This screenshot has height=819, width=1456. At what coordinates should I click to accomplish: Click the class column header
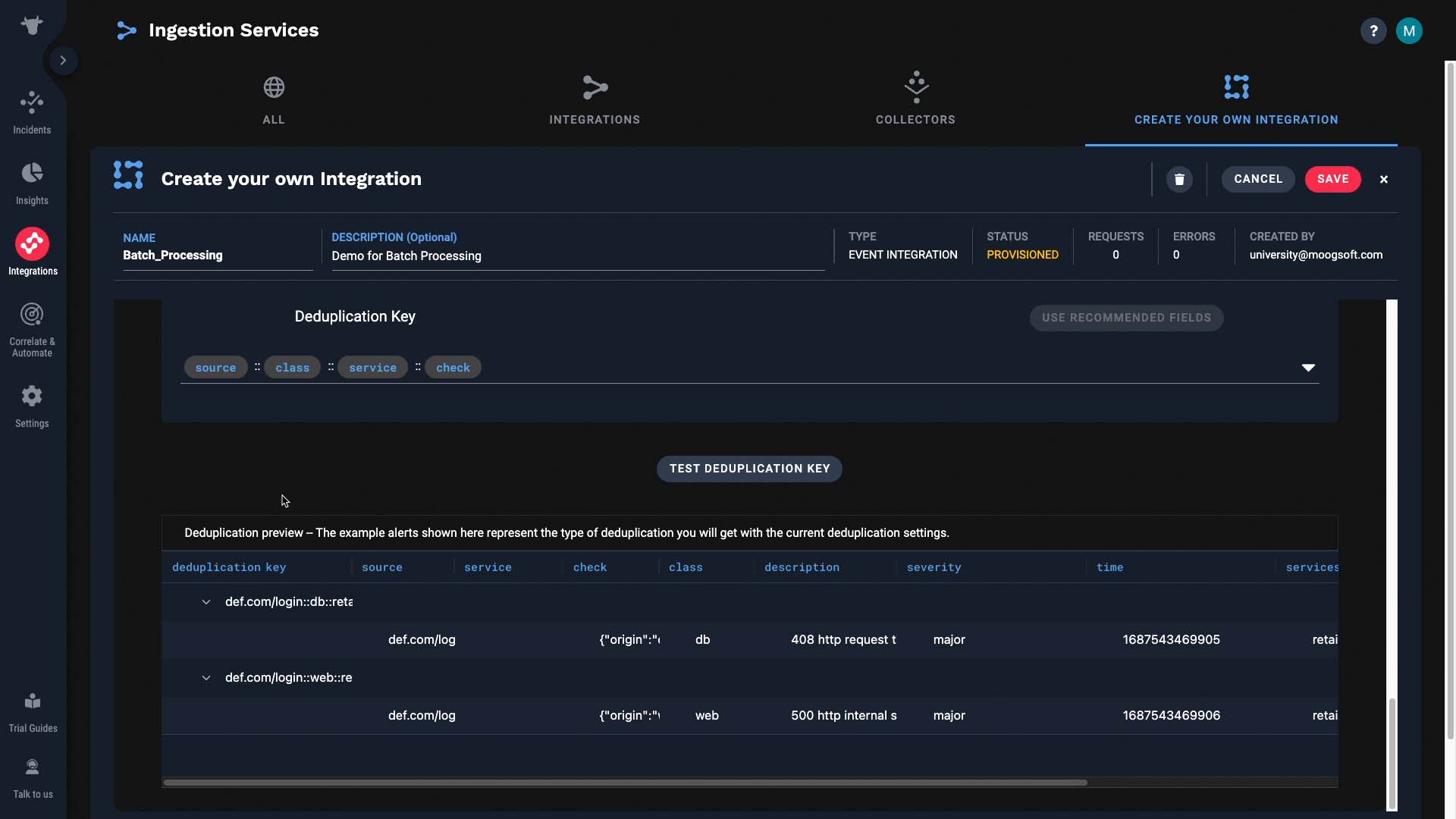click(686, 567)
